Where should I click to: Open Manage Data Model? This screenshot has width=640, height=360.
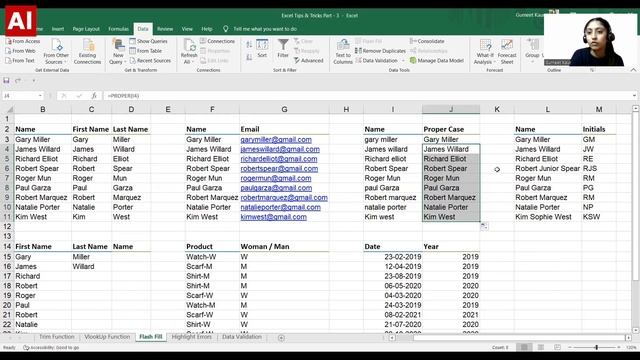point(437,60)
